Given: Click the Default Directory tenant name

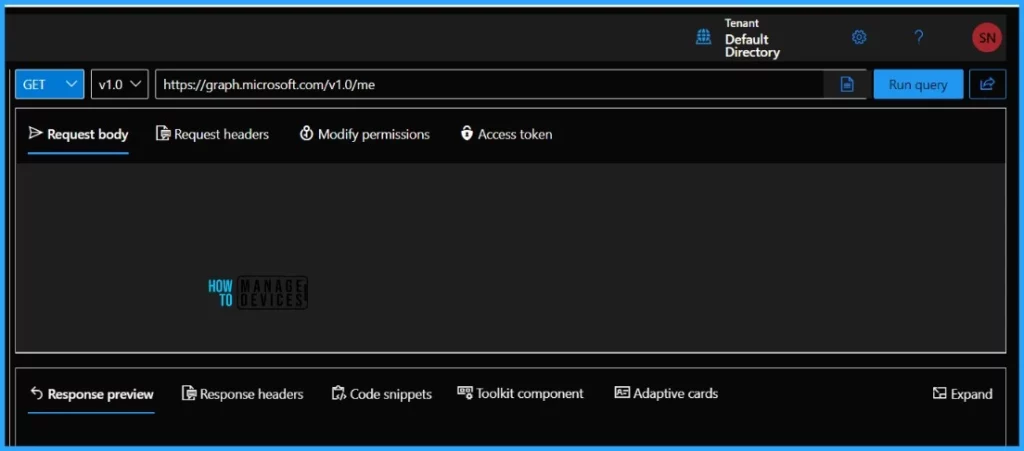Looking at the screenshot, I should [752, 46].
